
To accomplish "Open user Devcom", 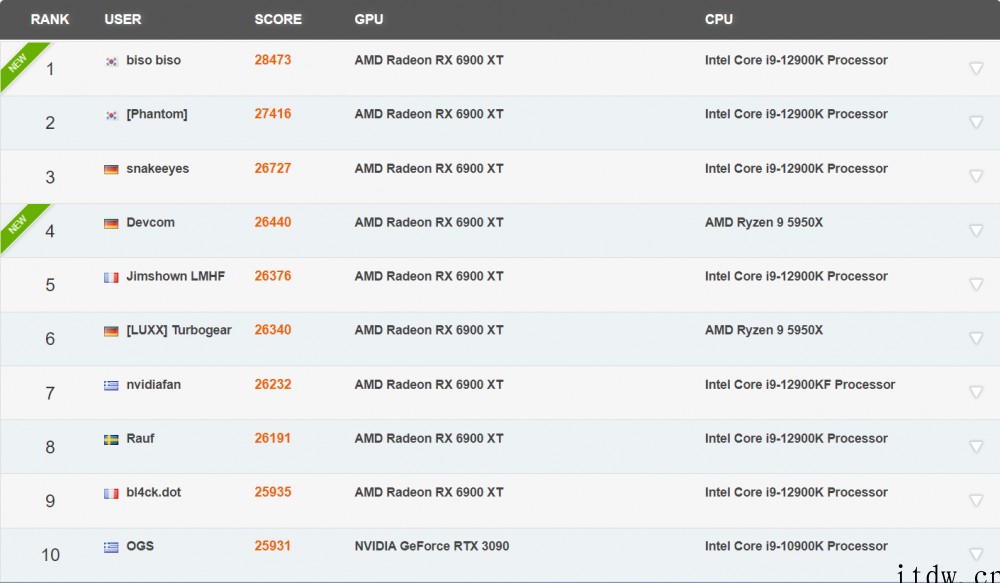I will [x=151, y=222].
